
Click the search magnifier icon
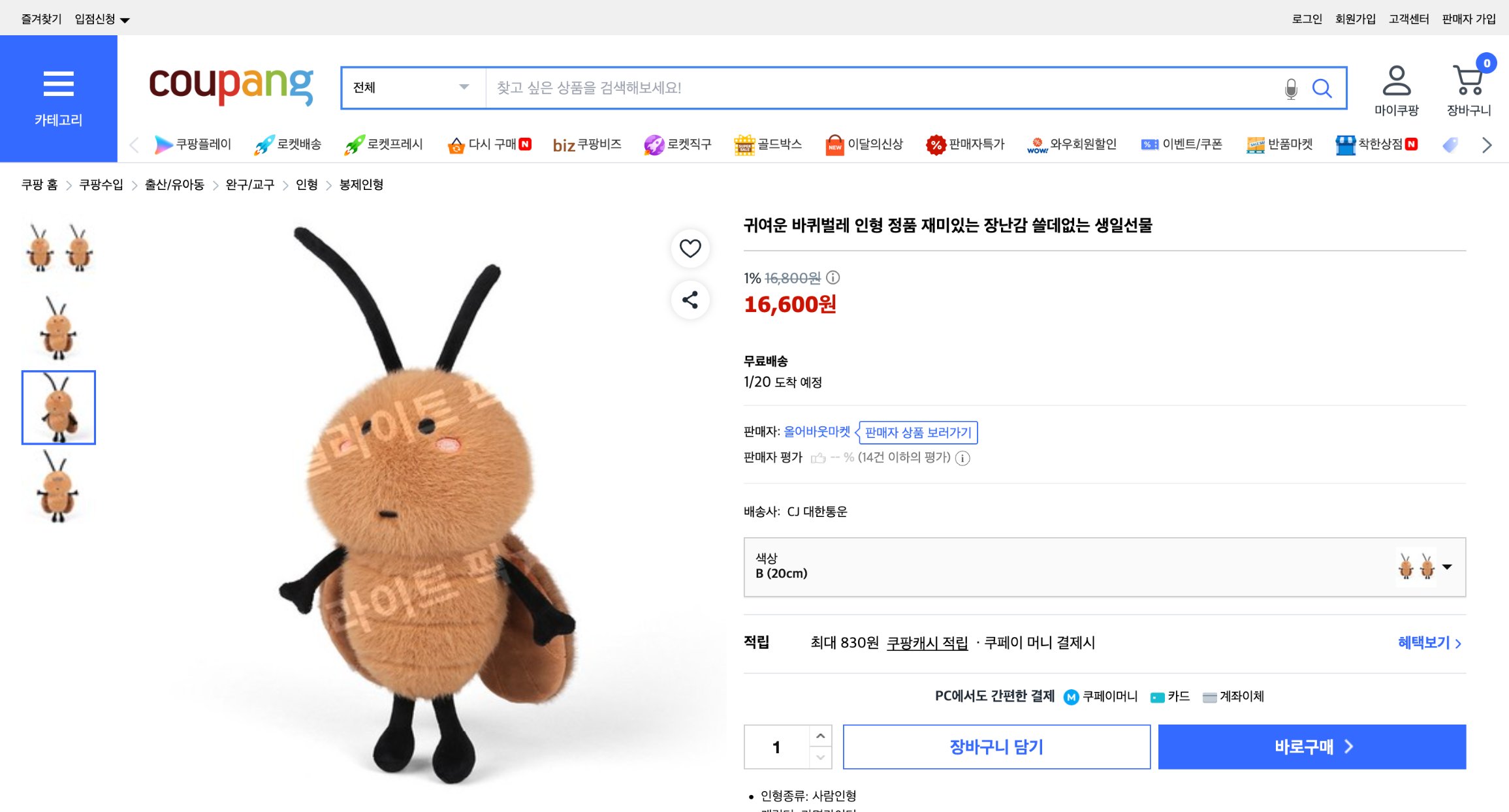point(1322,87)
